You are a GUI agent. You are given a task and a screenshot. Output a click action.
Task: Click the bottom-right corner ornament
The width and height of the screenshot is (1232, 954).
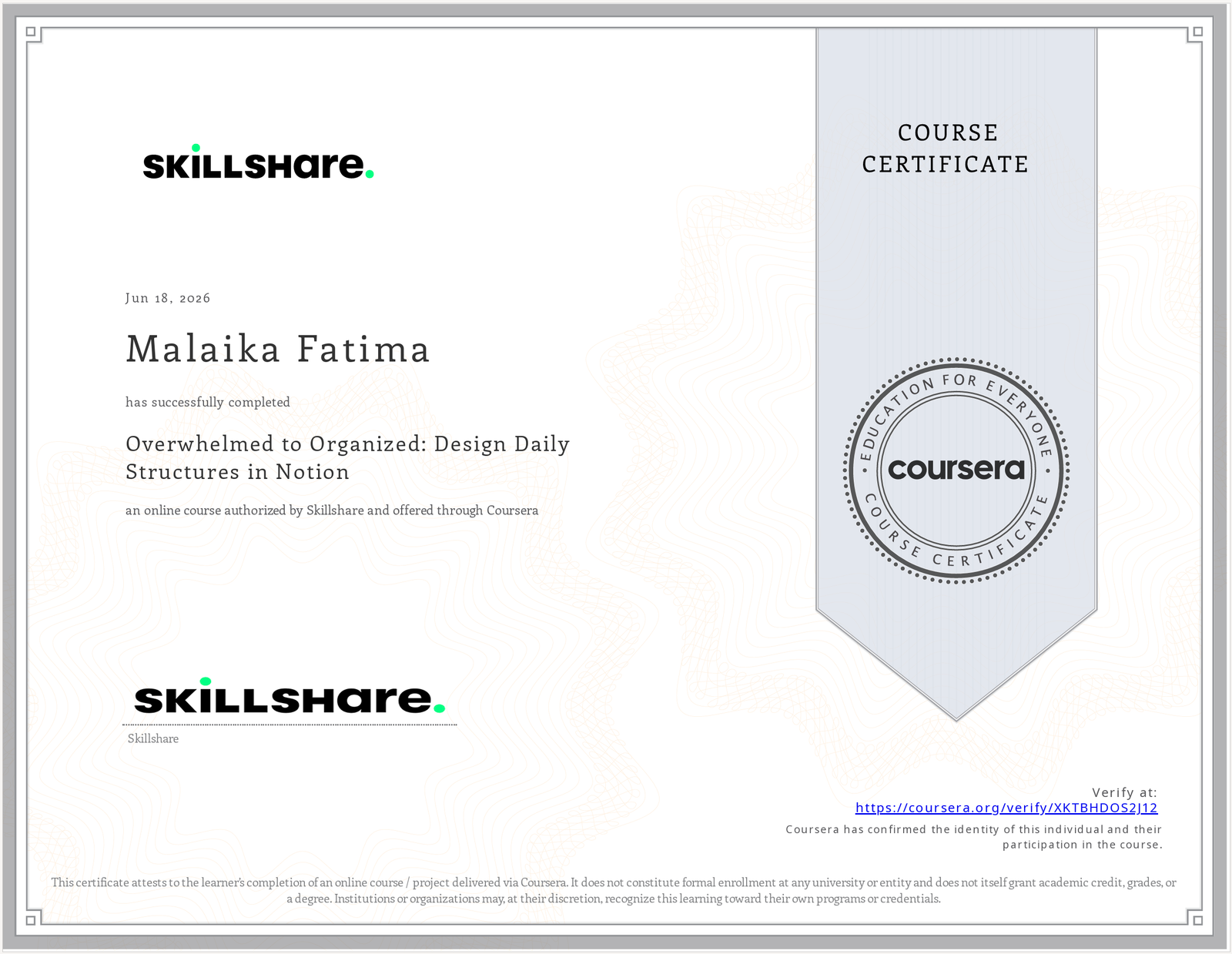1196,918
